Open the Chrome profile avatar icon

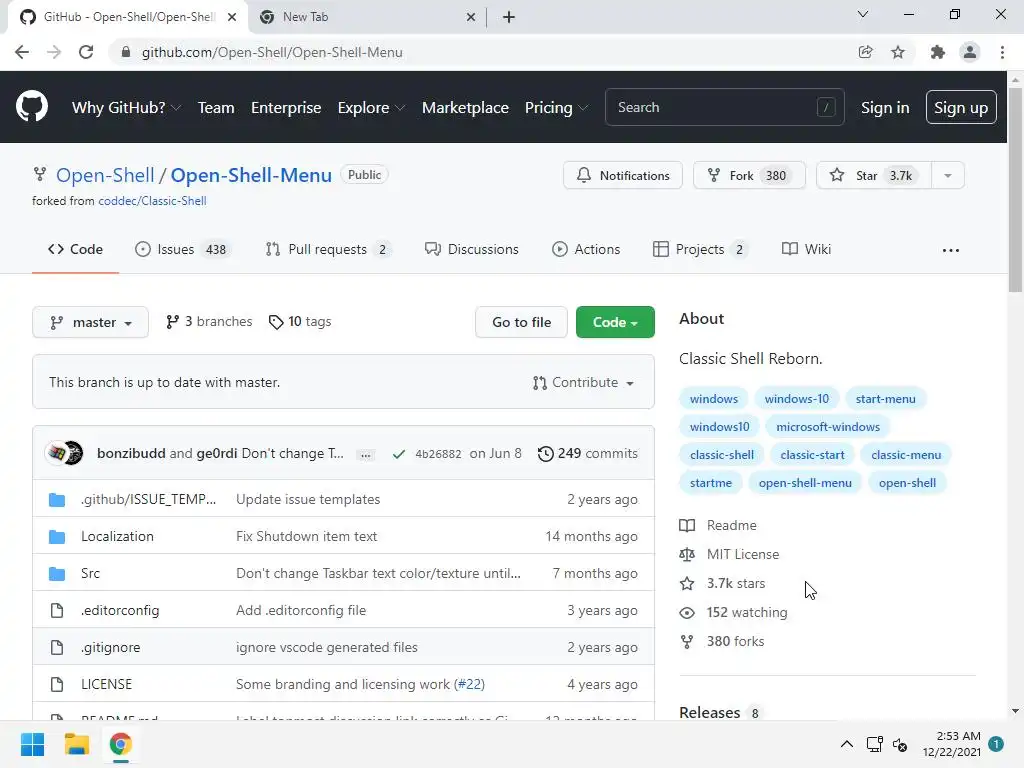(x=970, y=52)
